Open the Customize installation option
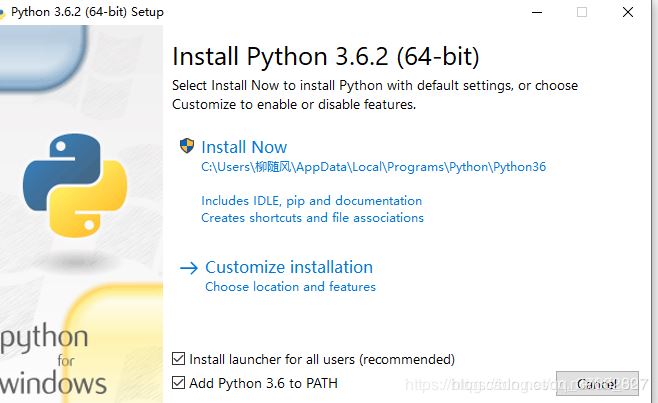 click(288, 267)
